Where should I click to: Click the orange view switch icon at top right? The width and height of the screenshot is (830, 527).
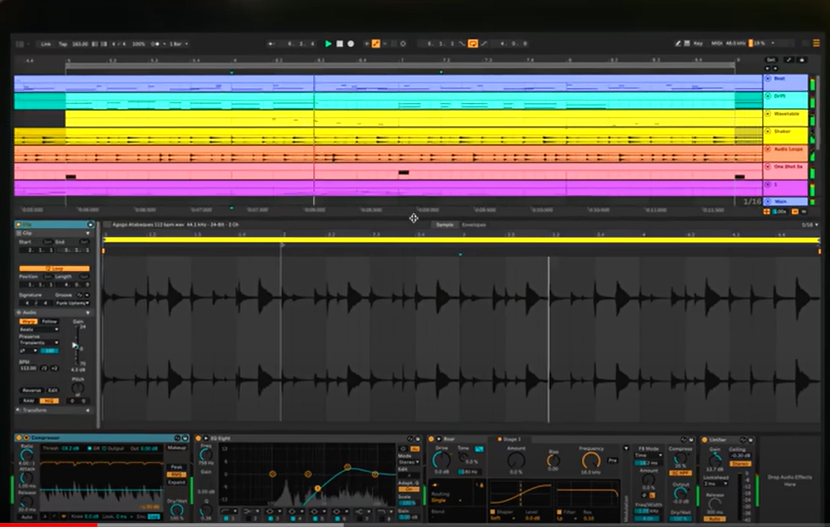pos(816,43)
